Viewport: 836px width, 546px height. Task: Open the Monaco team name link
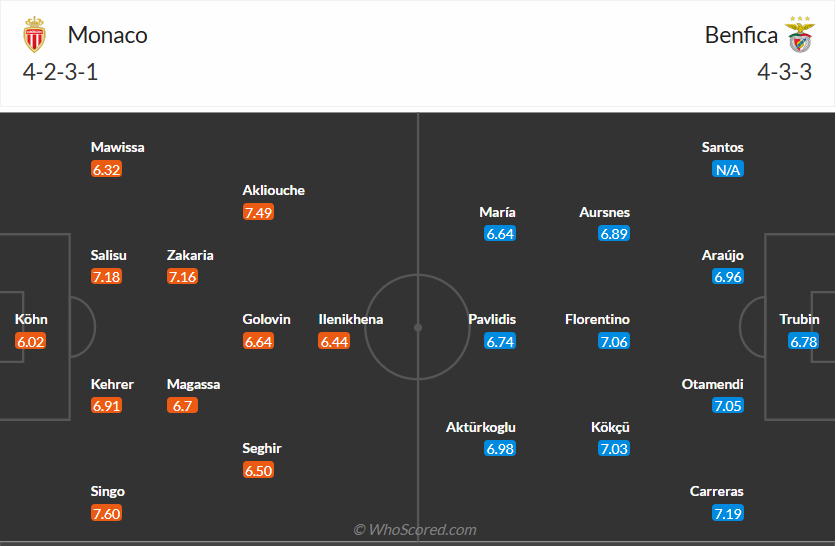tap(107, 35)
